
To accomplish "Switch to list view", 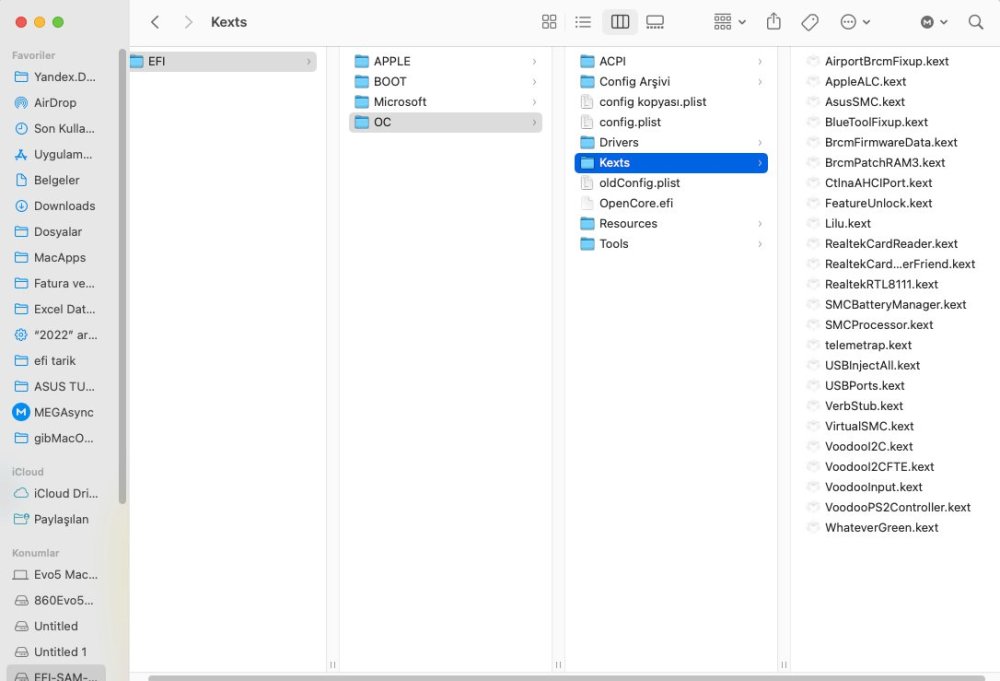I will [x=583, y=22].
